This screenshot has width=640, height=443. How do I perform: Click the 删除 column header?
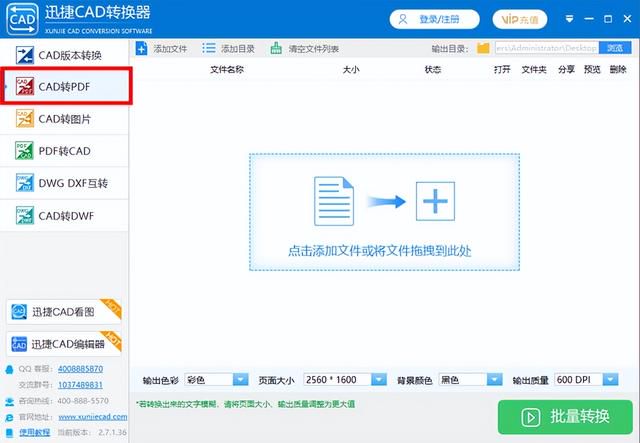618,69
